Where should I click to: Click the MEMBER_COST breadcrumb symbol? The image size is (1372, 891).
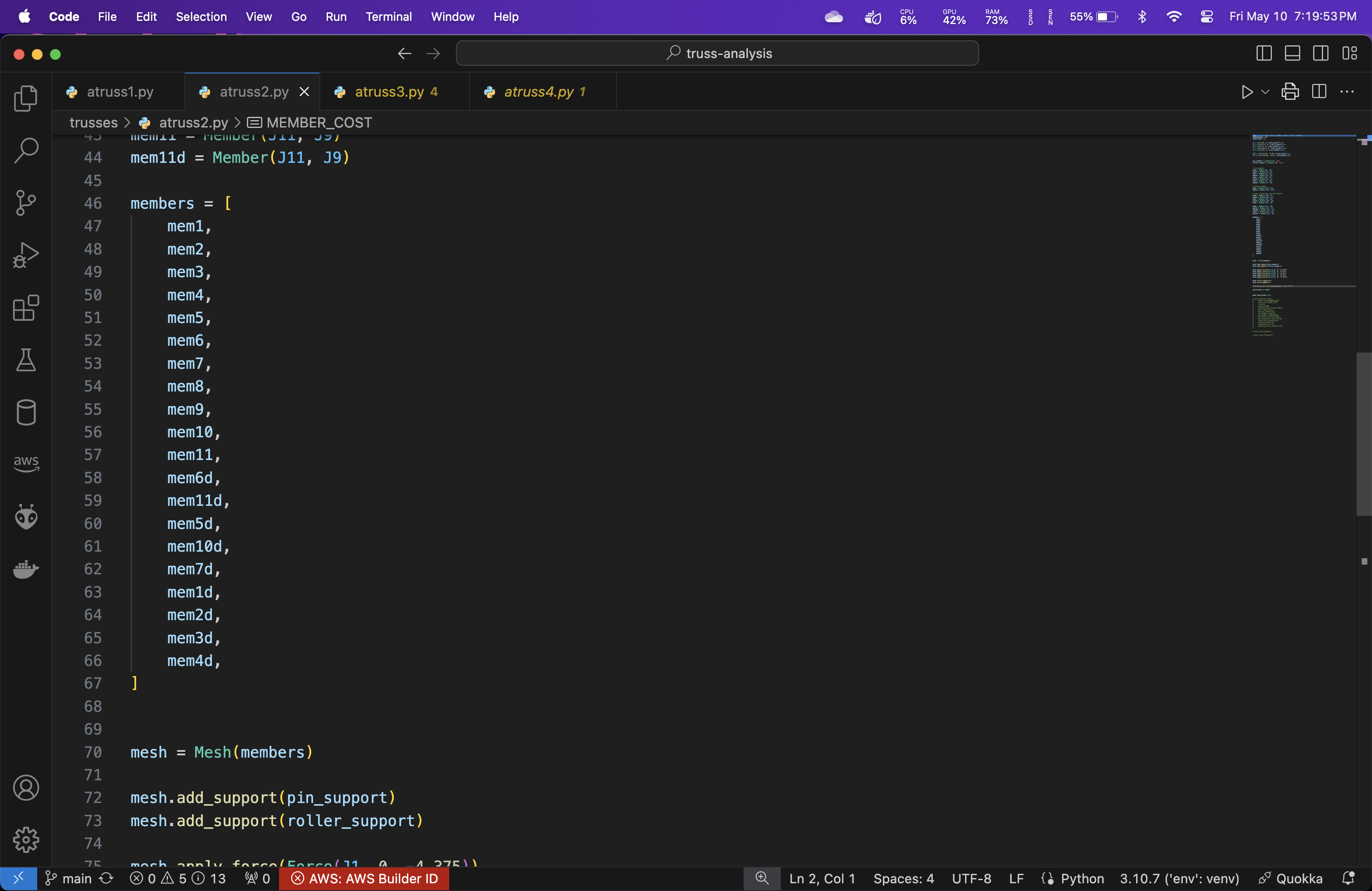[x=319, y=123]
